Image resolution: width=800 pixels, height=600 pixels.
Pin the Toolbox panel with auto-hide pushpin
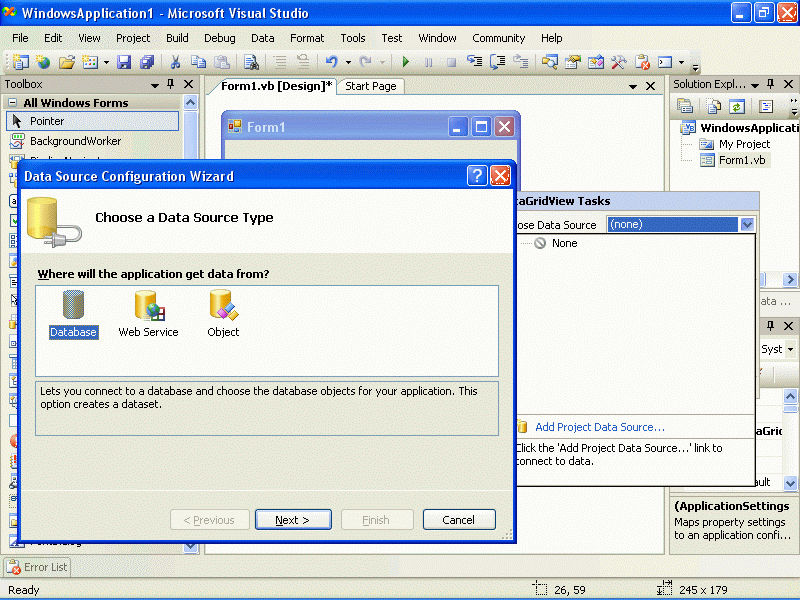(170, 84)
